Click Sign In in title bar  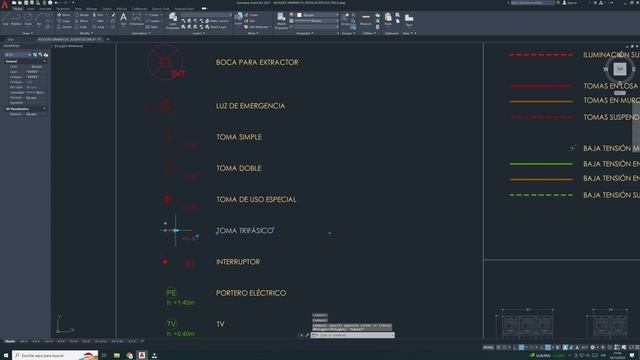click(x=570, y=3)
